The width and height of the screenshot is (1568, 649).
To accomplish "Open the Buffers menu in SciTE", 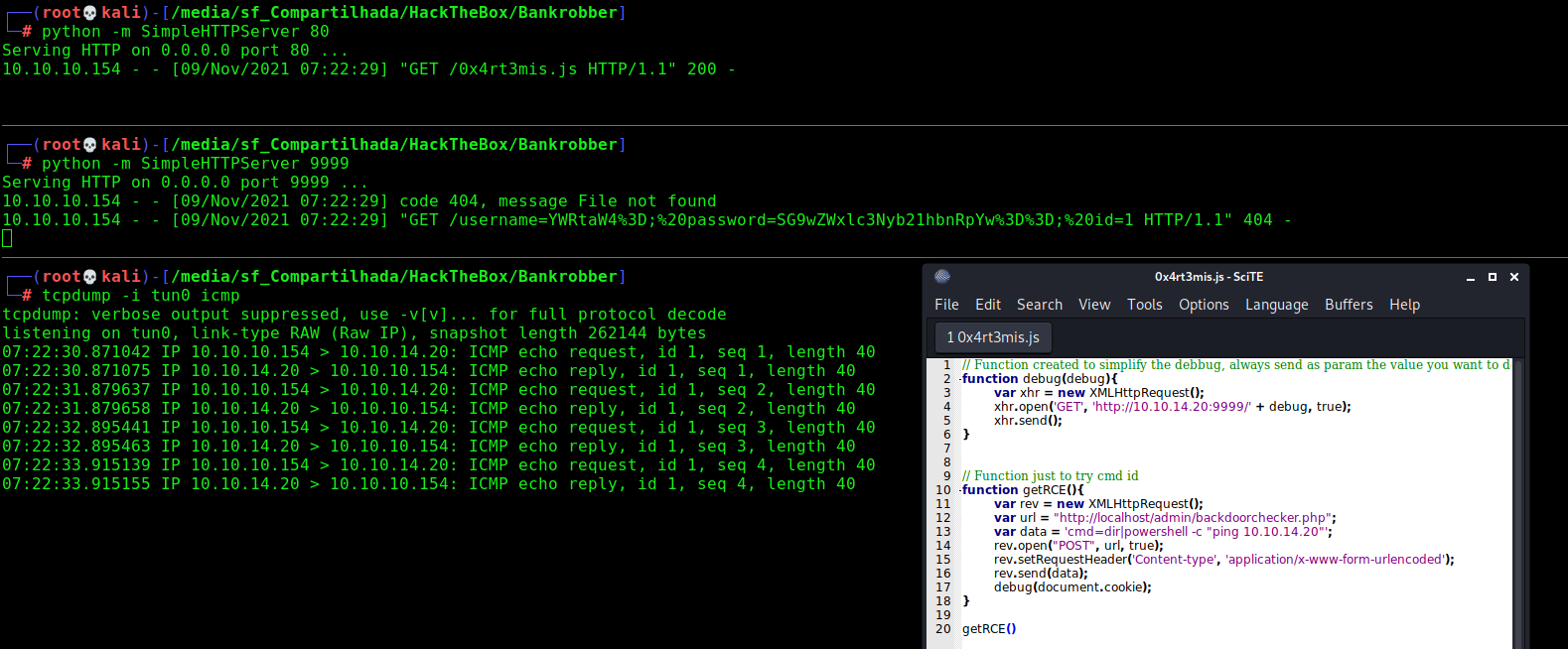I will tap(1349, 305).
